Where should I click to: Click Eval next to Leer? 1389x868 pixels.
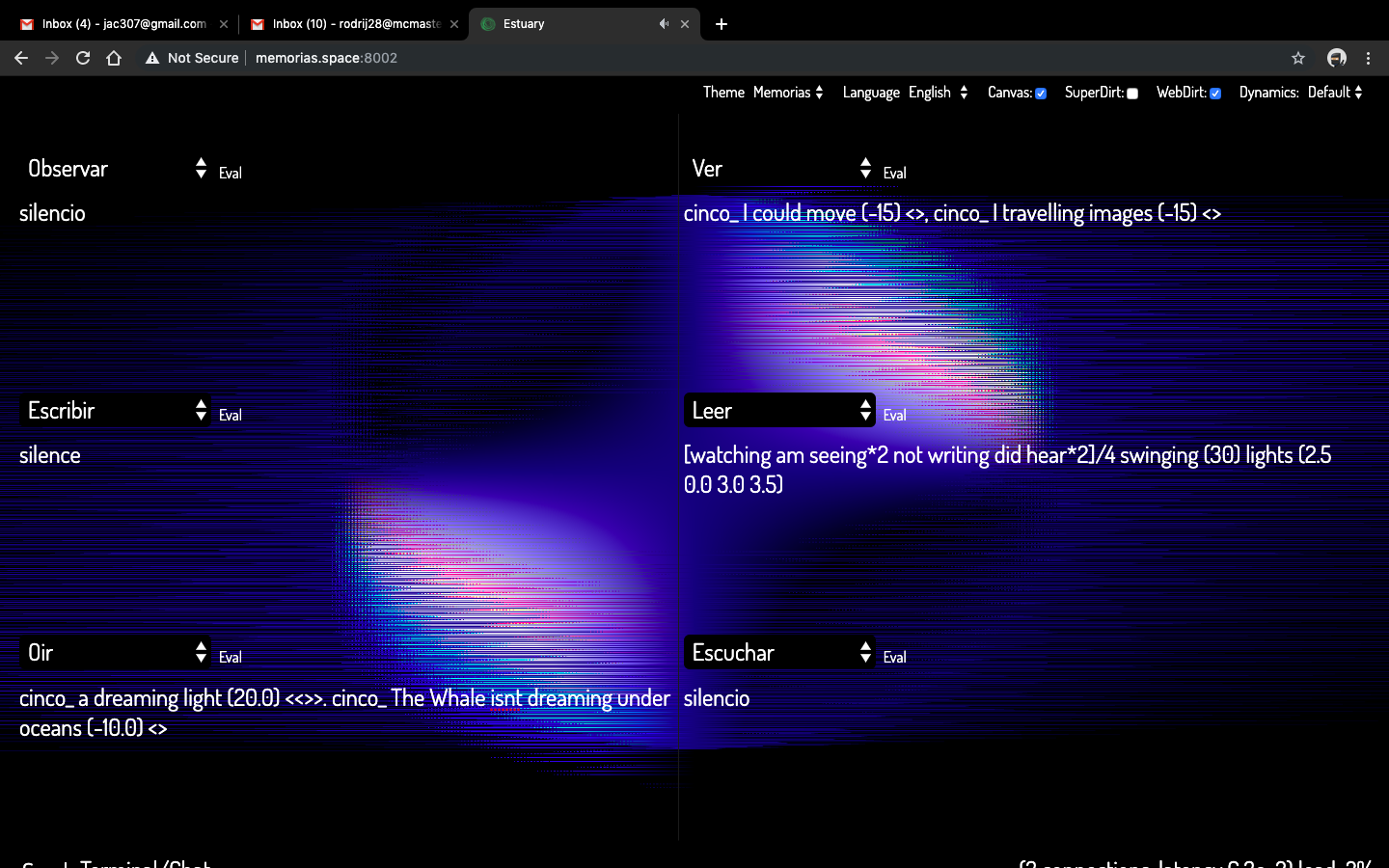click(894, 416)
